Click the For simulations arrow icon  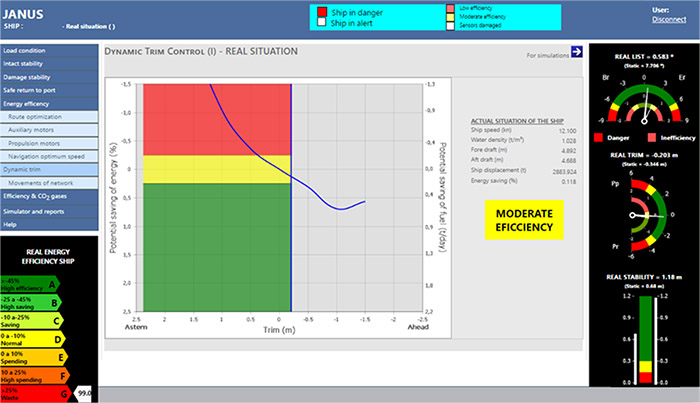point(576,52)
